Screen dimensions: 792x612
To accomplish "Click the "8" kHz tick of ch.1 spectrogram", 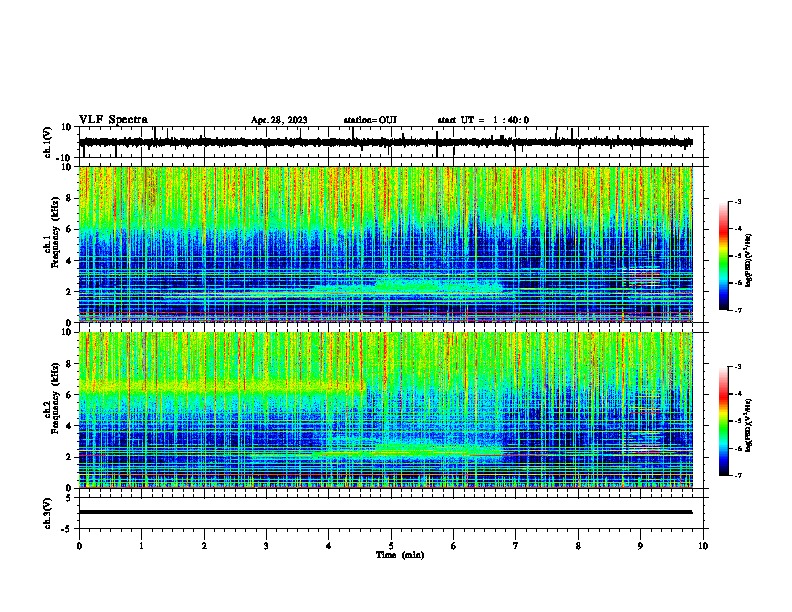I will click(x=69, y=198).
